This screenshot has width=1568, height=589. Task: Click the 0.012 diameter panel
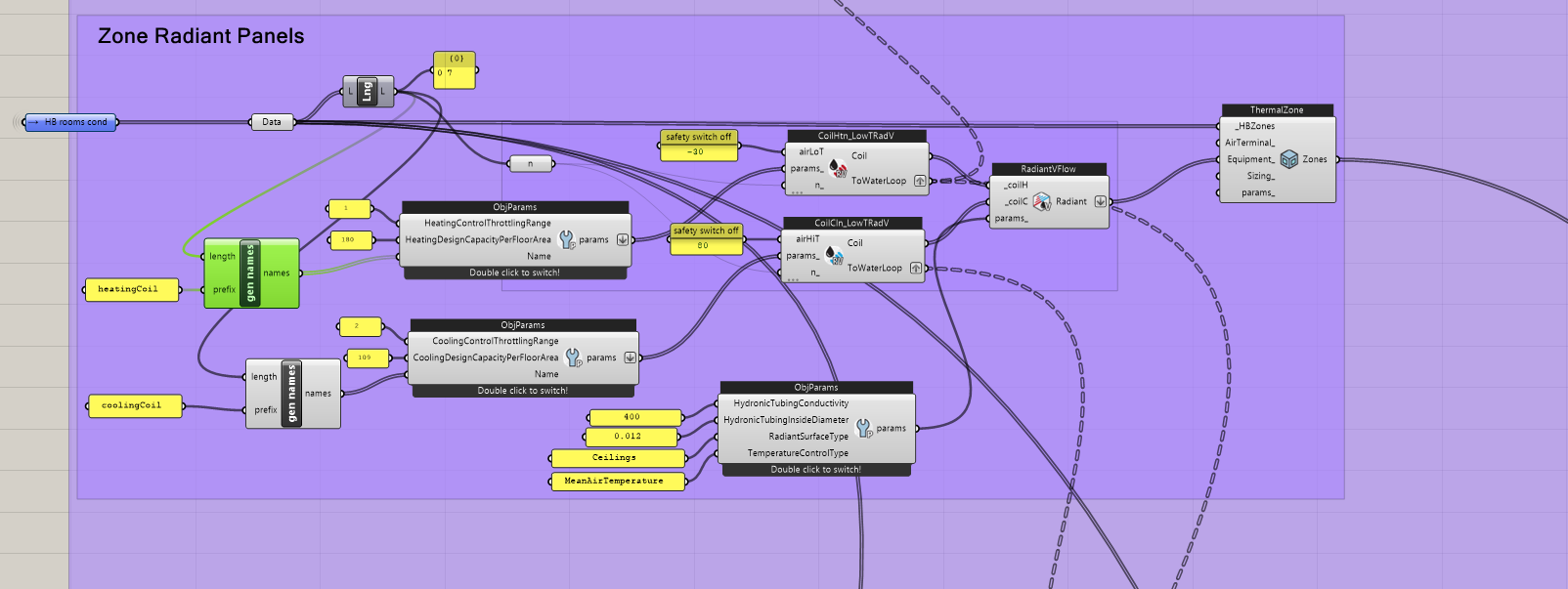click(x=632, y=437)
